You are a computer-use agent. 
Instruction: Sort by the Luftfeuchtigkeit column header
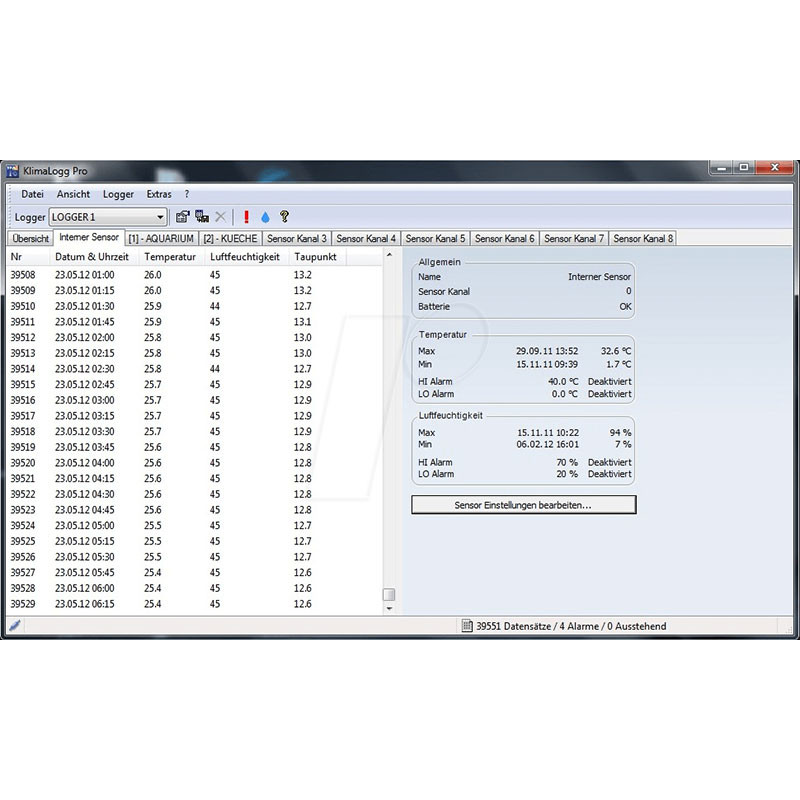246,257
